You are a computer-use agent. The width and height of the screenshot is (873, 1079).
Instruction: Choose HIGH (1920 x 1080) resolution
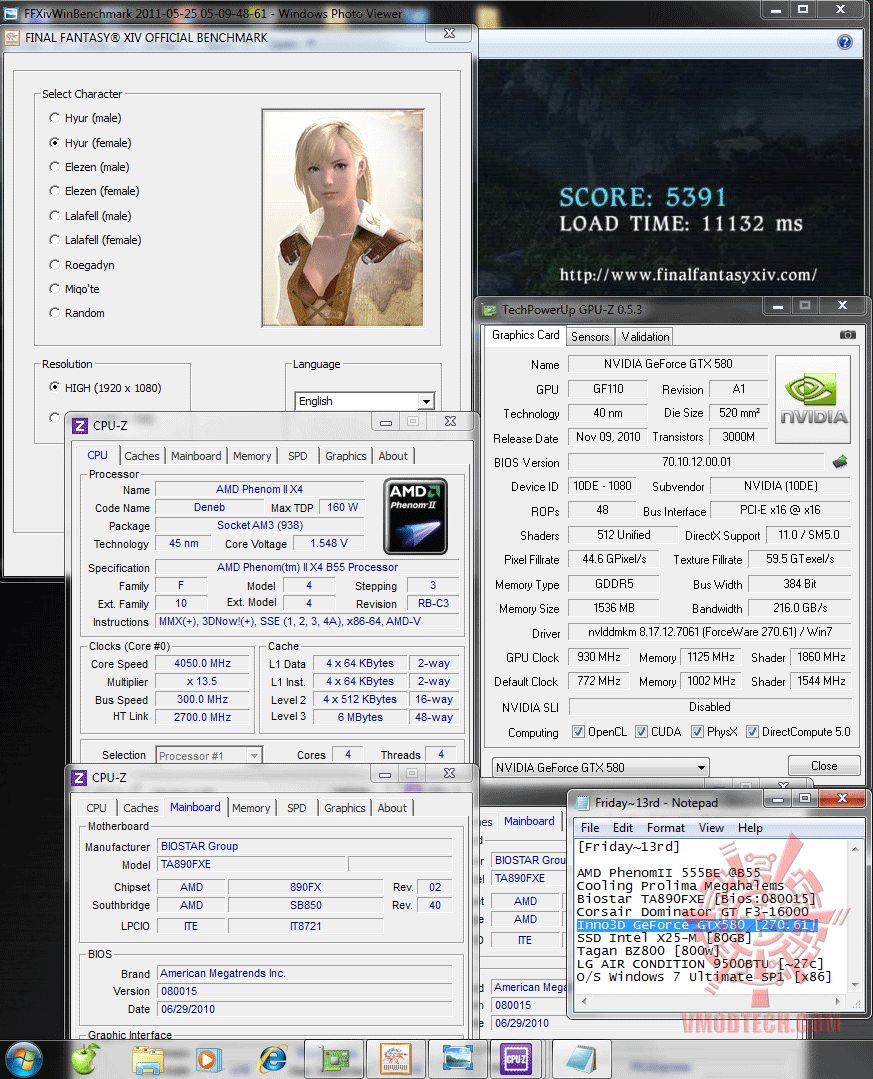(105, 388)
